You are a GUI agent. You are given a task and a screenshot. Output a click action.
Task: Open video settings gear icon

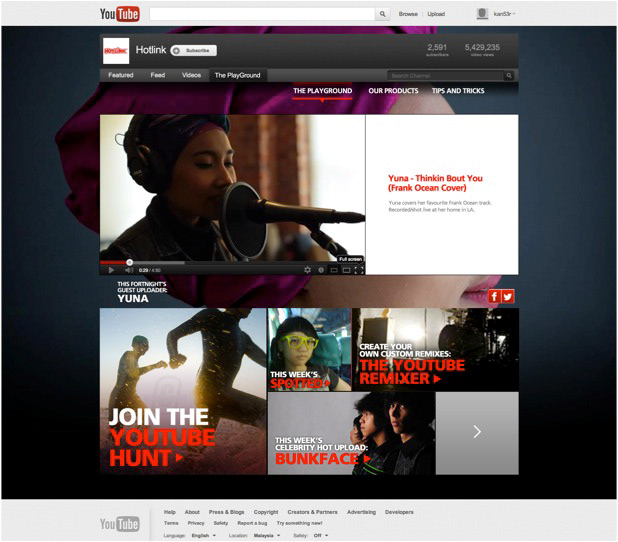click(x=307, y=270)
